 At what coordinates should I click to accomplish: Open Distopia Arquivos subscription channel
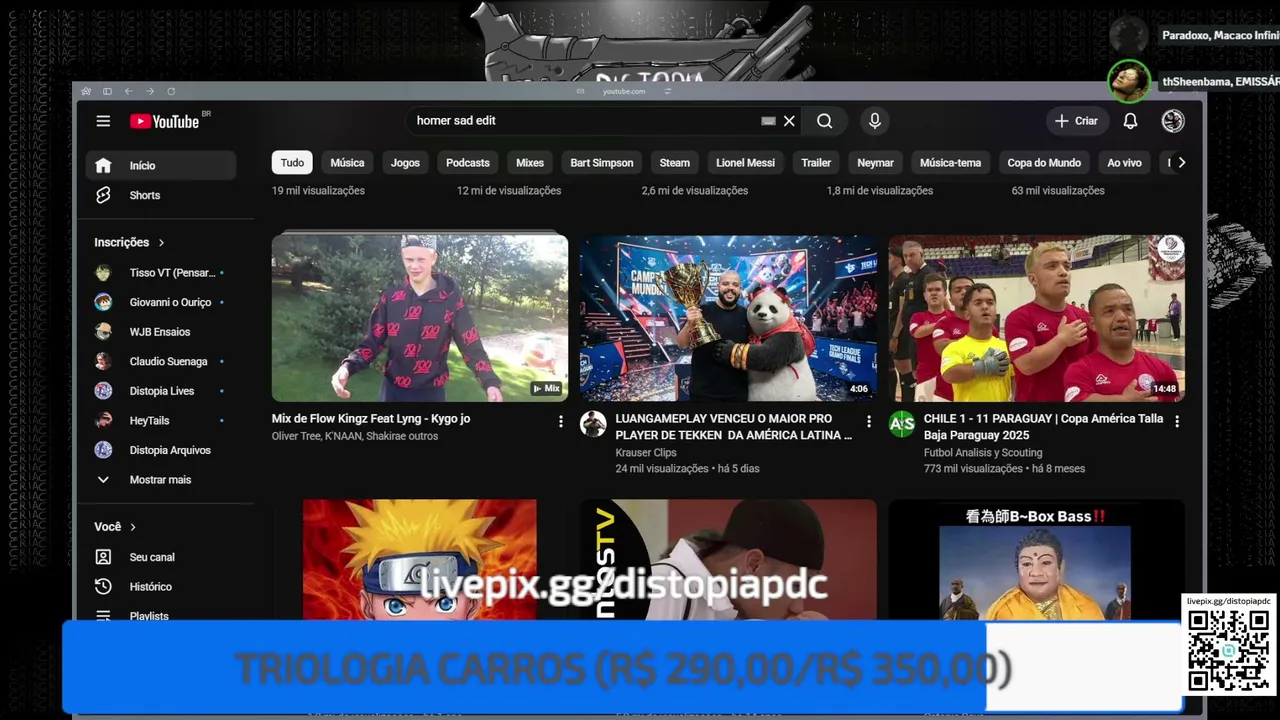click(160, 450)
